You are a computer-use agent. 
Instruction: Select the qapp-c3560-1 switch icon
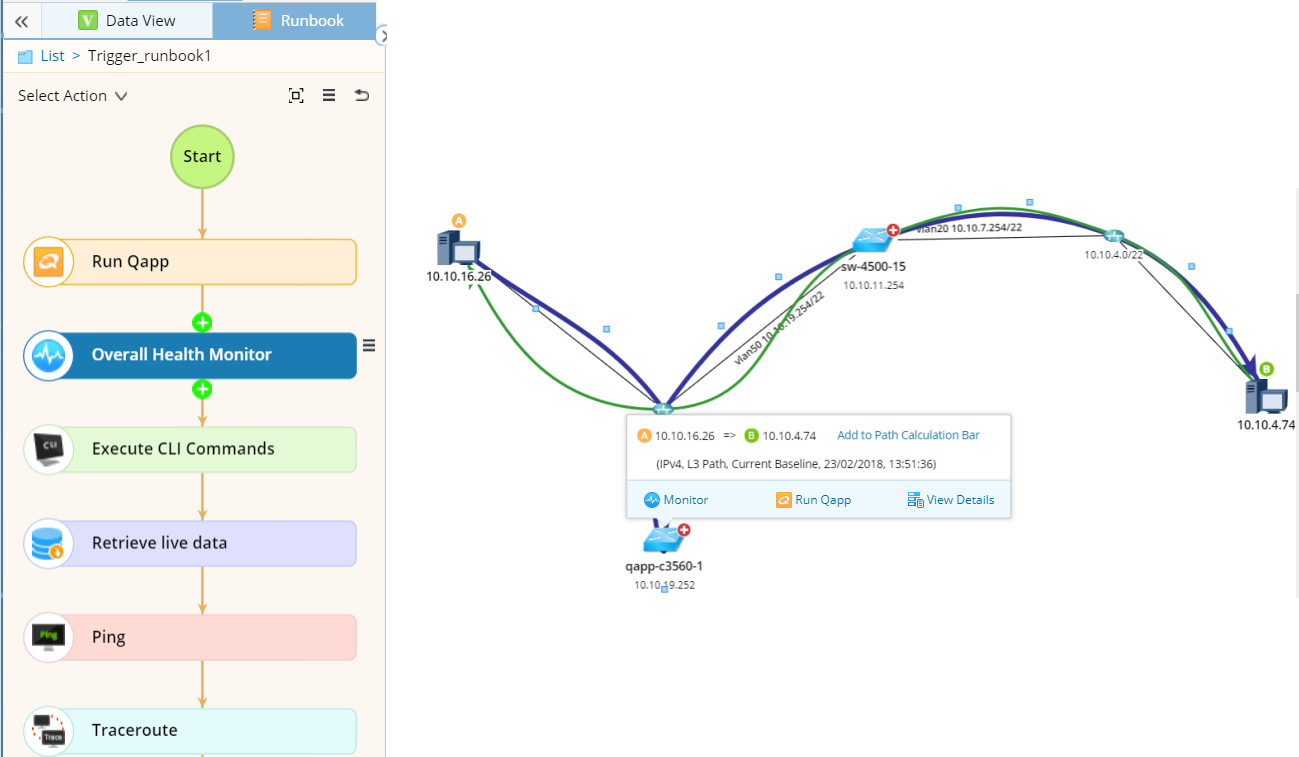coord(663,540)
